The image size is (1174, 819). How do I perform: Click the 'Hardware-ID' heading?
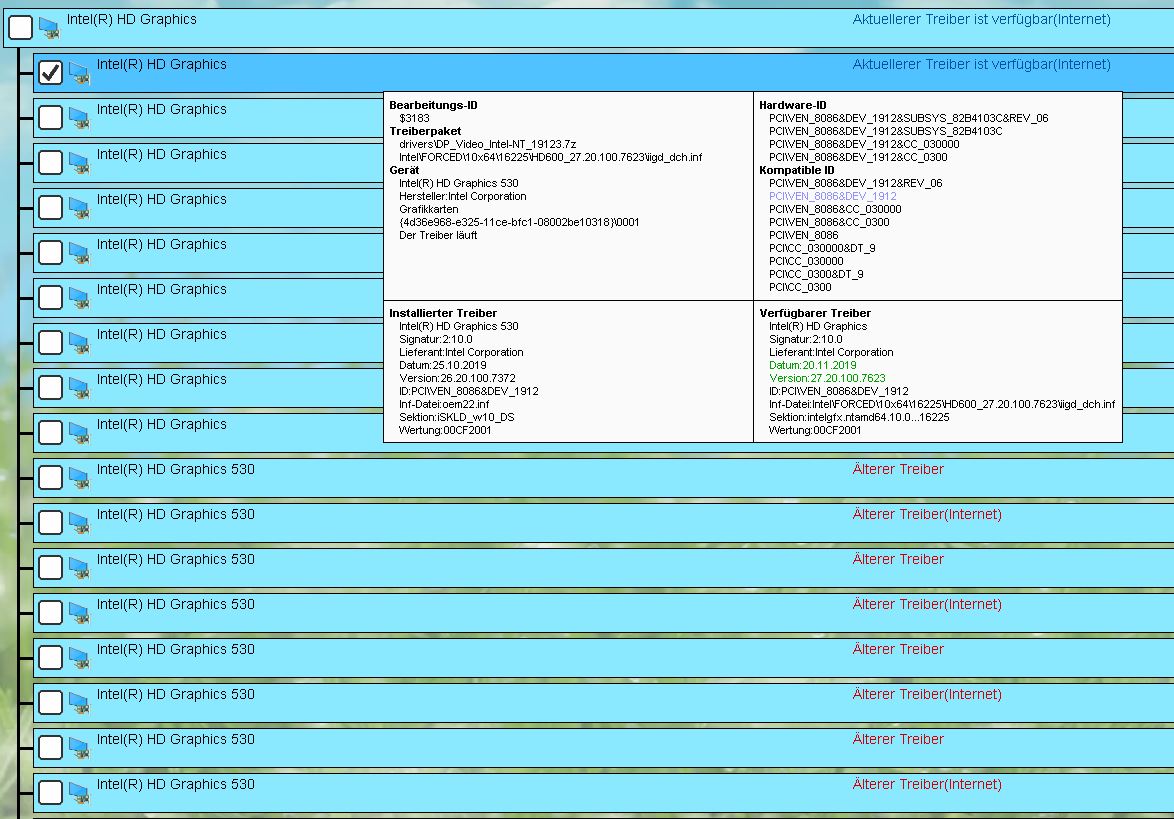point(793,105)
